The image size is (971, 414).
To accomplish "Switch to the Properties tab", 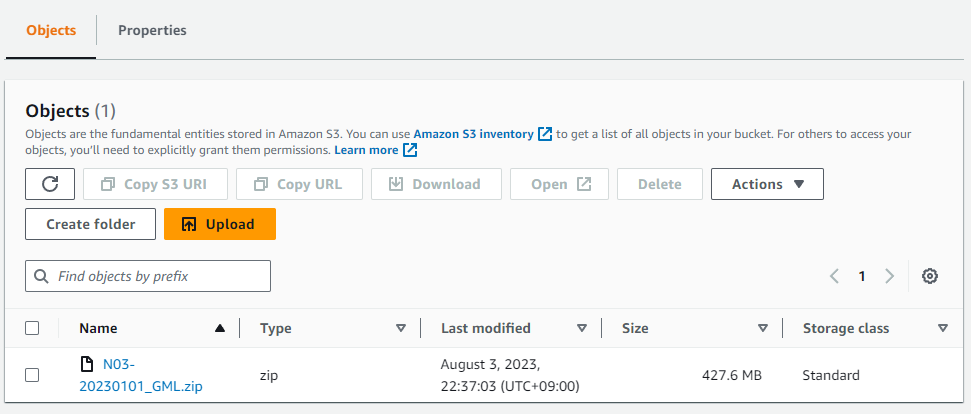I will pos(152,30).
